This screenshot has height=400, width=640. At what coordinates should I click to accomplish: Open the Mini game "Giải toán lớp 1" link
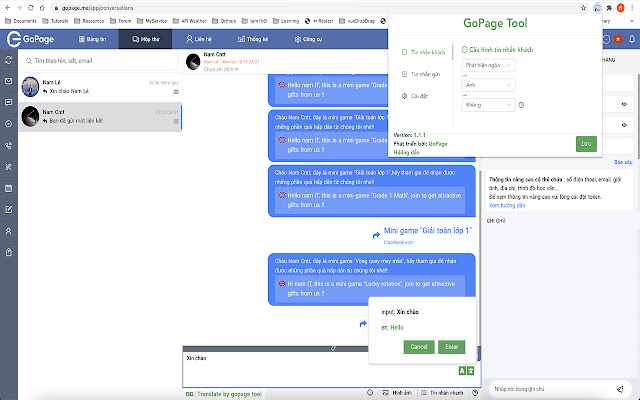pos(428,231)
